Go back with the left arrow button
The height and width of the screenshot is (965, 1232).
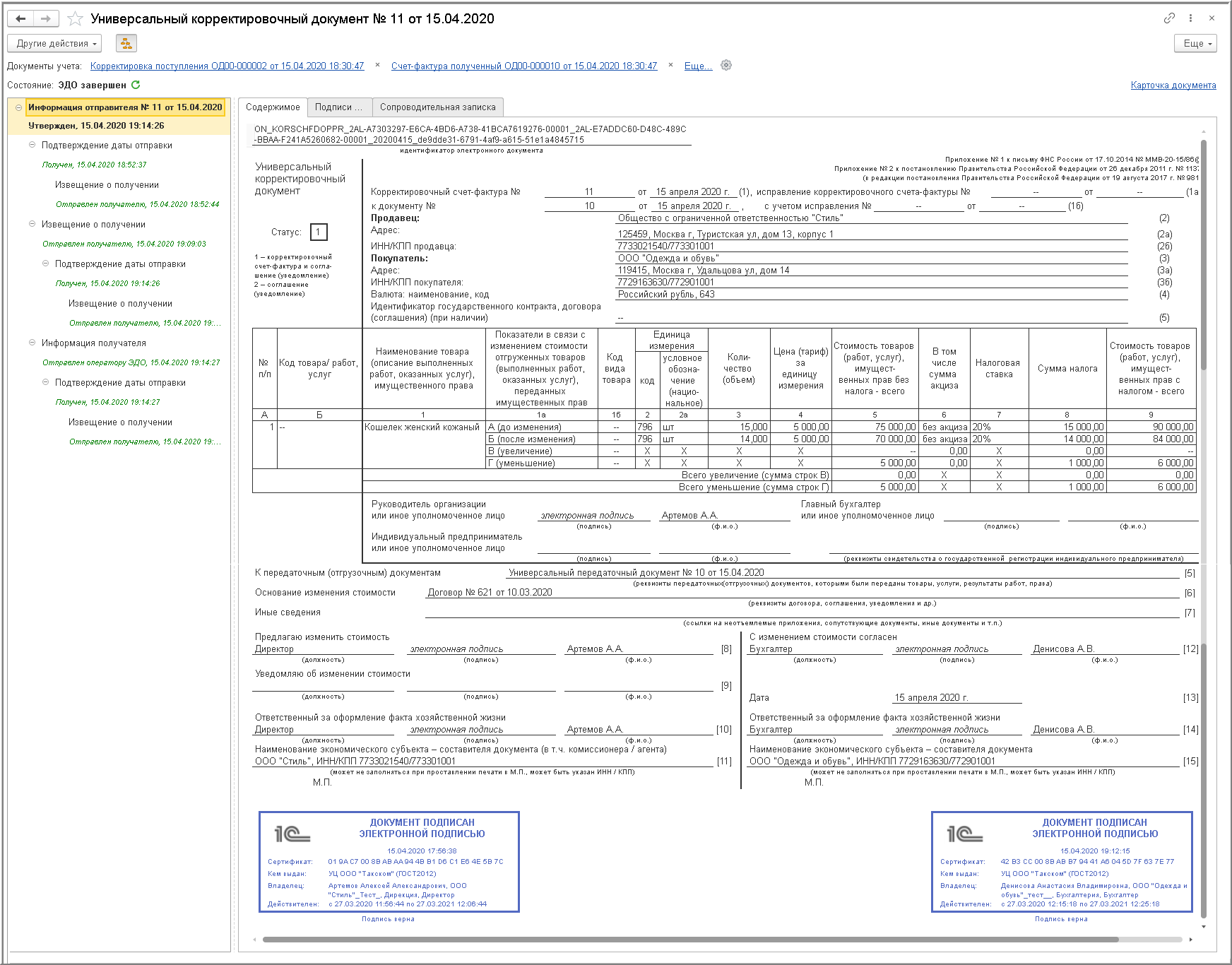tap(20, 19)
